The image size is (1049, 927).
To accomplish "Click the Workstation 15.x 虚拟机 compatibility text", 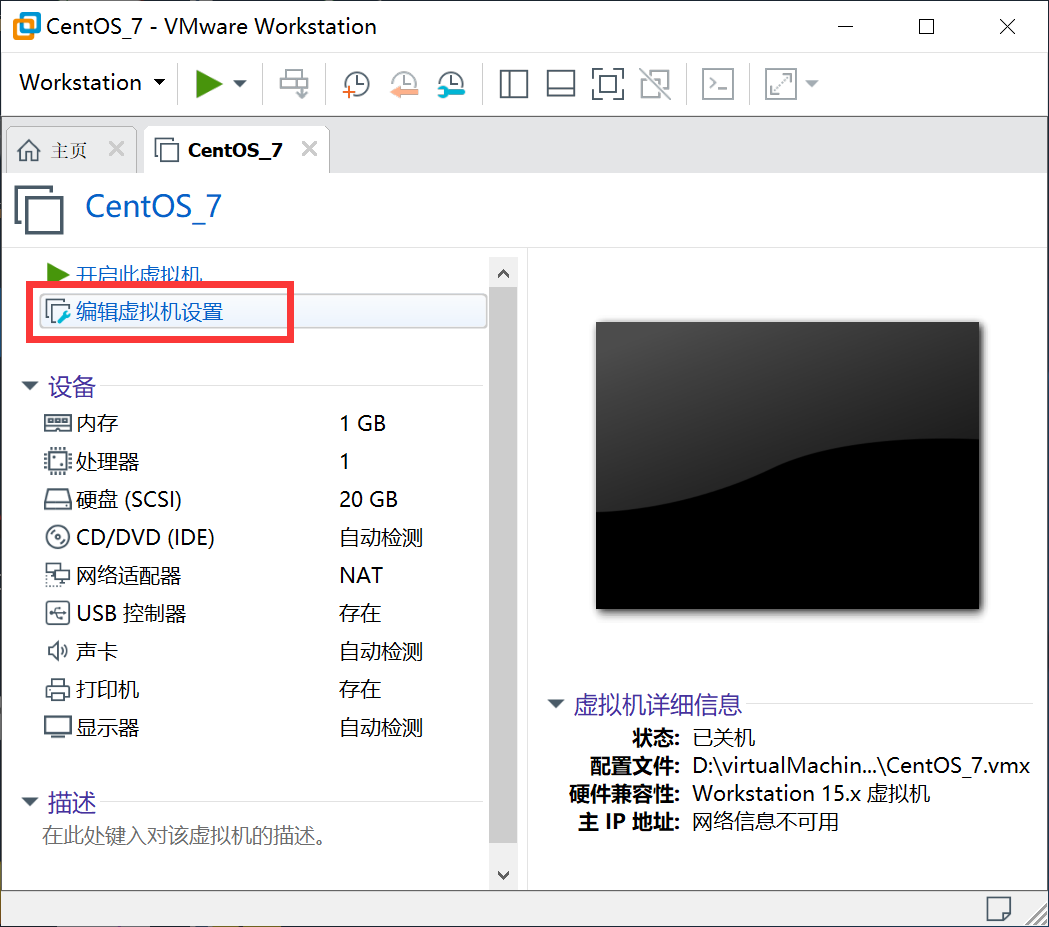I will click(811, 794).
